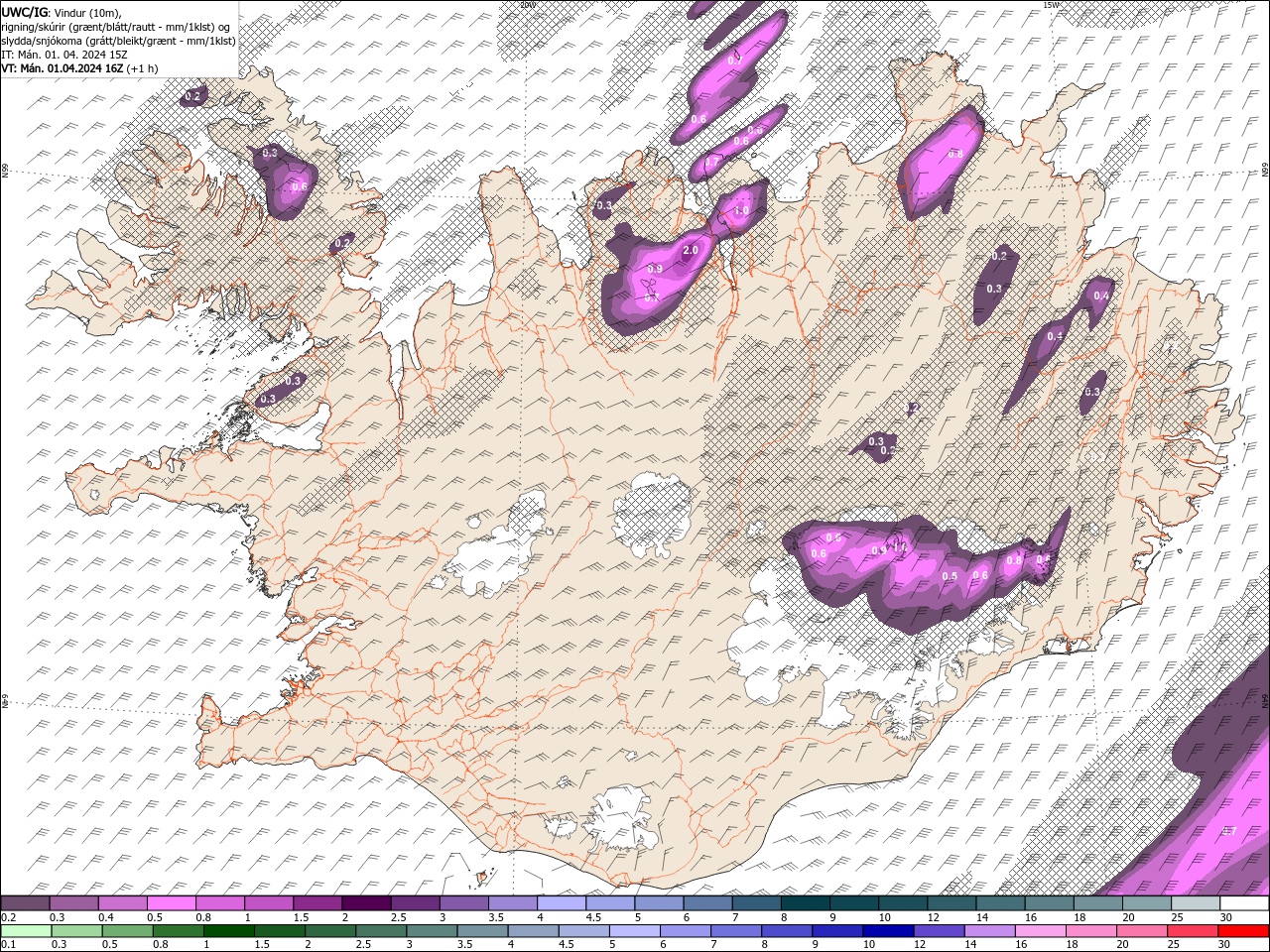Click the pale grey 25 swatch in upper legend row
The image size is (1270, 952).
[1196, 903]
